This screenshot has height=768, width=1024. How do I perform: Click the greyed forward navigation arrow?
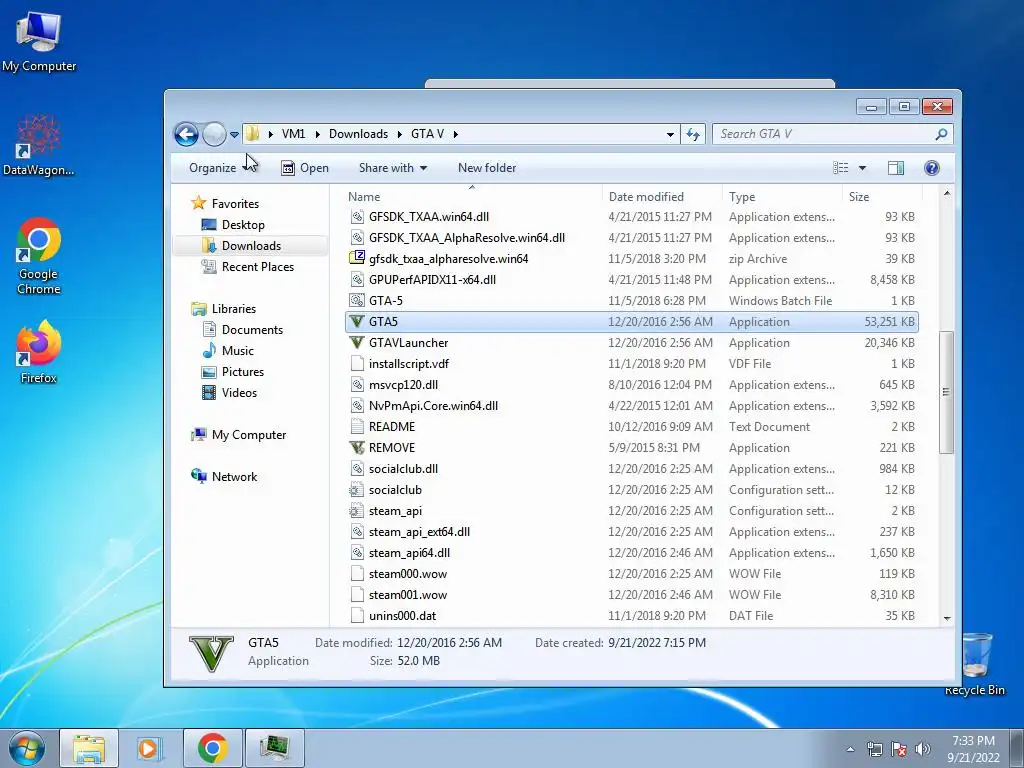click(214, 135)
